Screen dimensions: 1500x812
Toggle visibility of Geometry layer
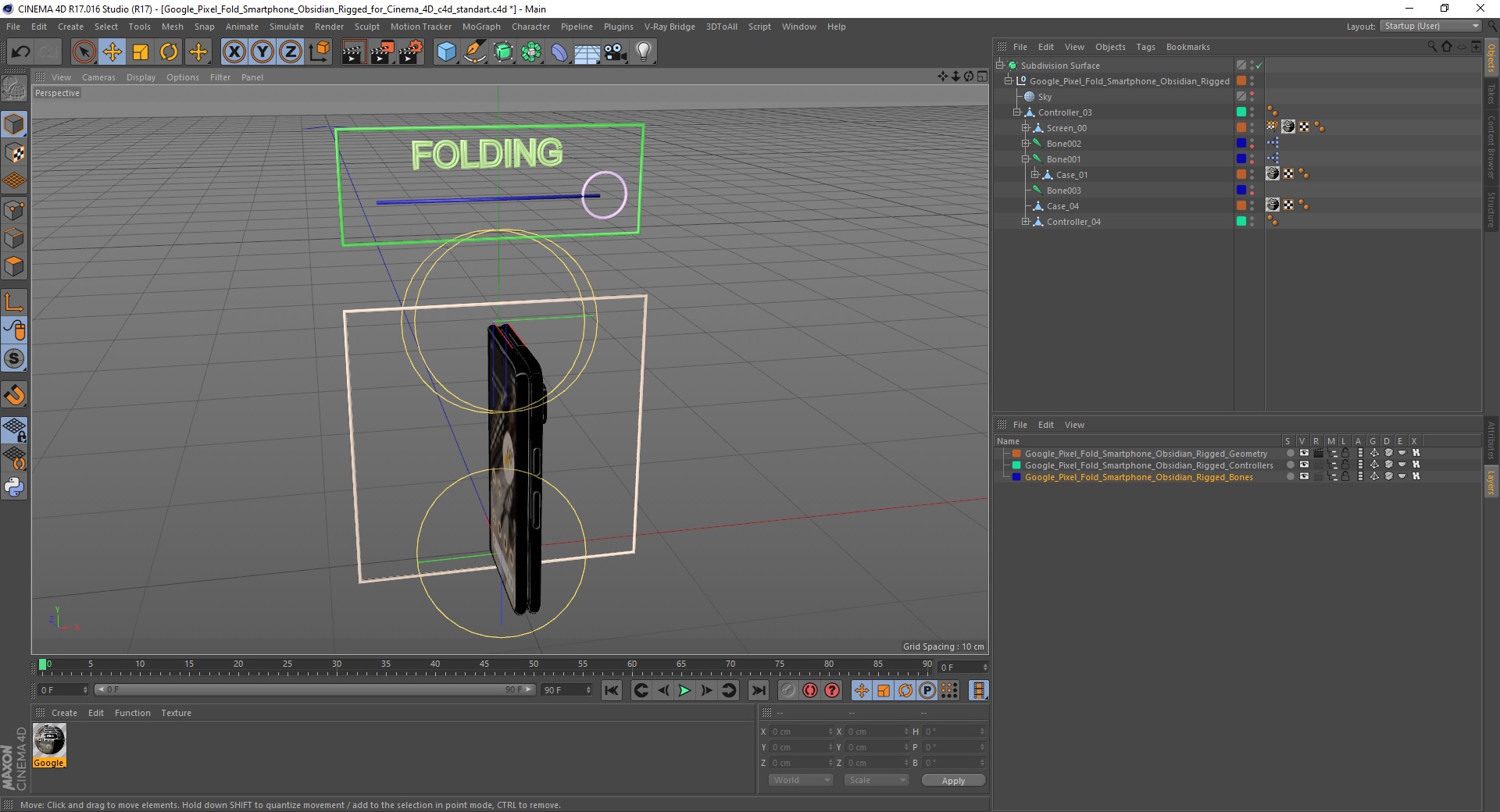click(1303, 453)
